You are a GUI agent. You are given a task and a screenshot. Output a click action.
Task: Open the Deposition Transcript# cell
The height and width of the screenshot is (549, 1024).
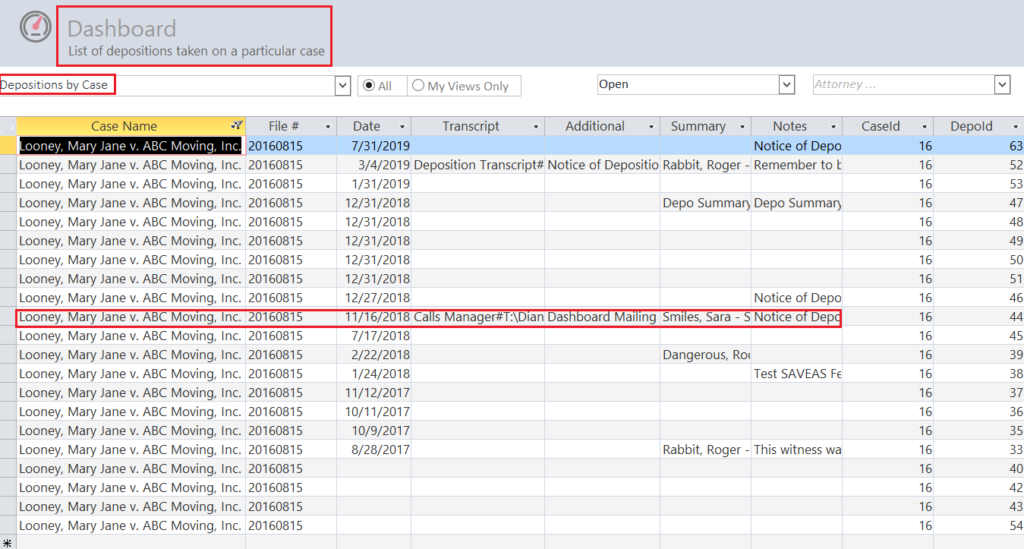coord(478,165)
